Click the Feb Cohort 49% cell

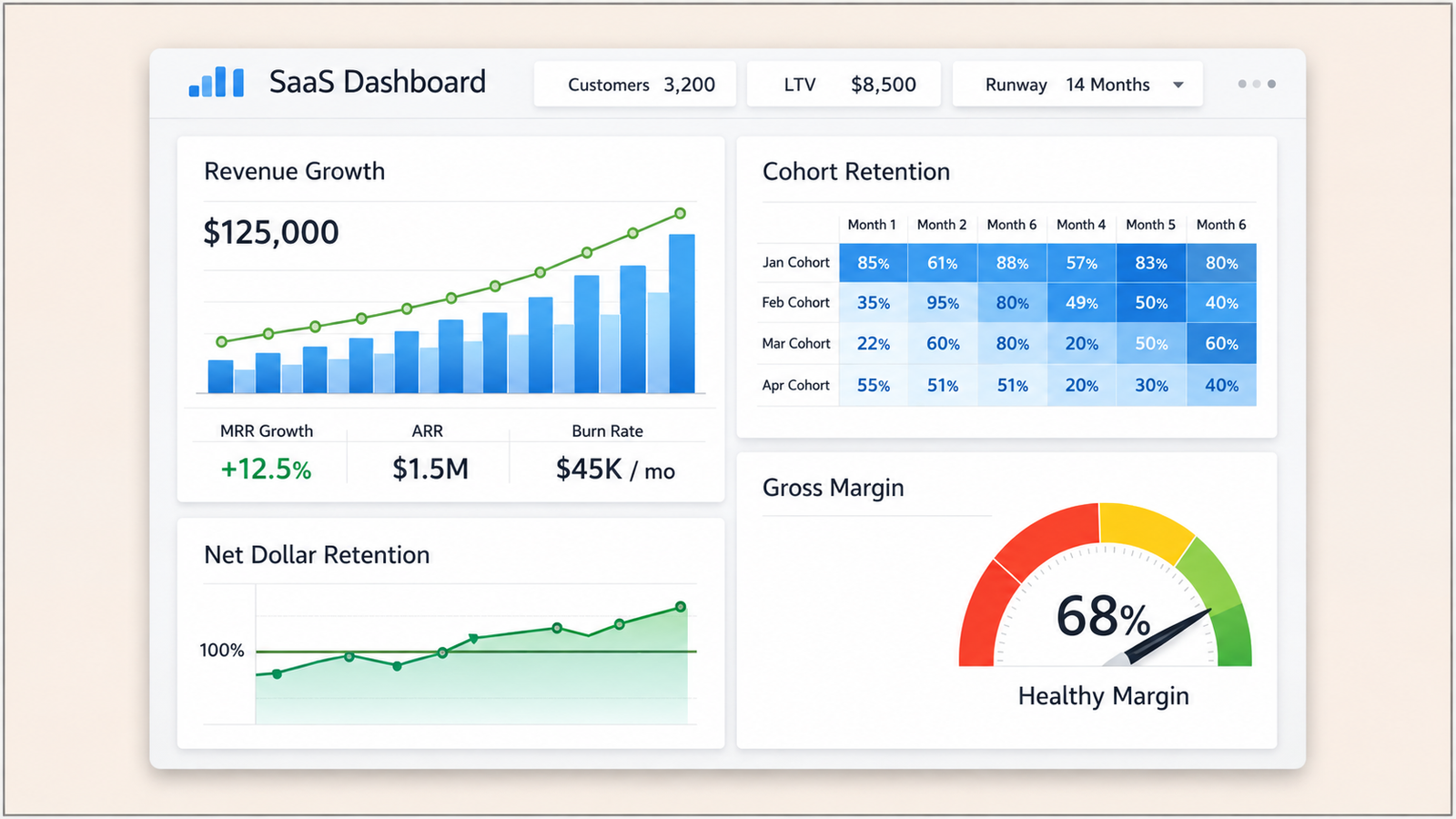tap(1082, 303)
